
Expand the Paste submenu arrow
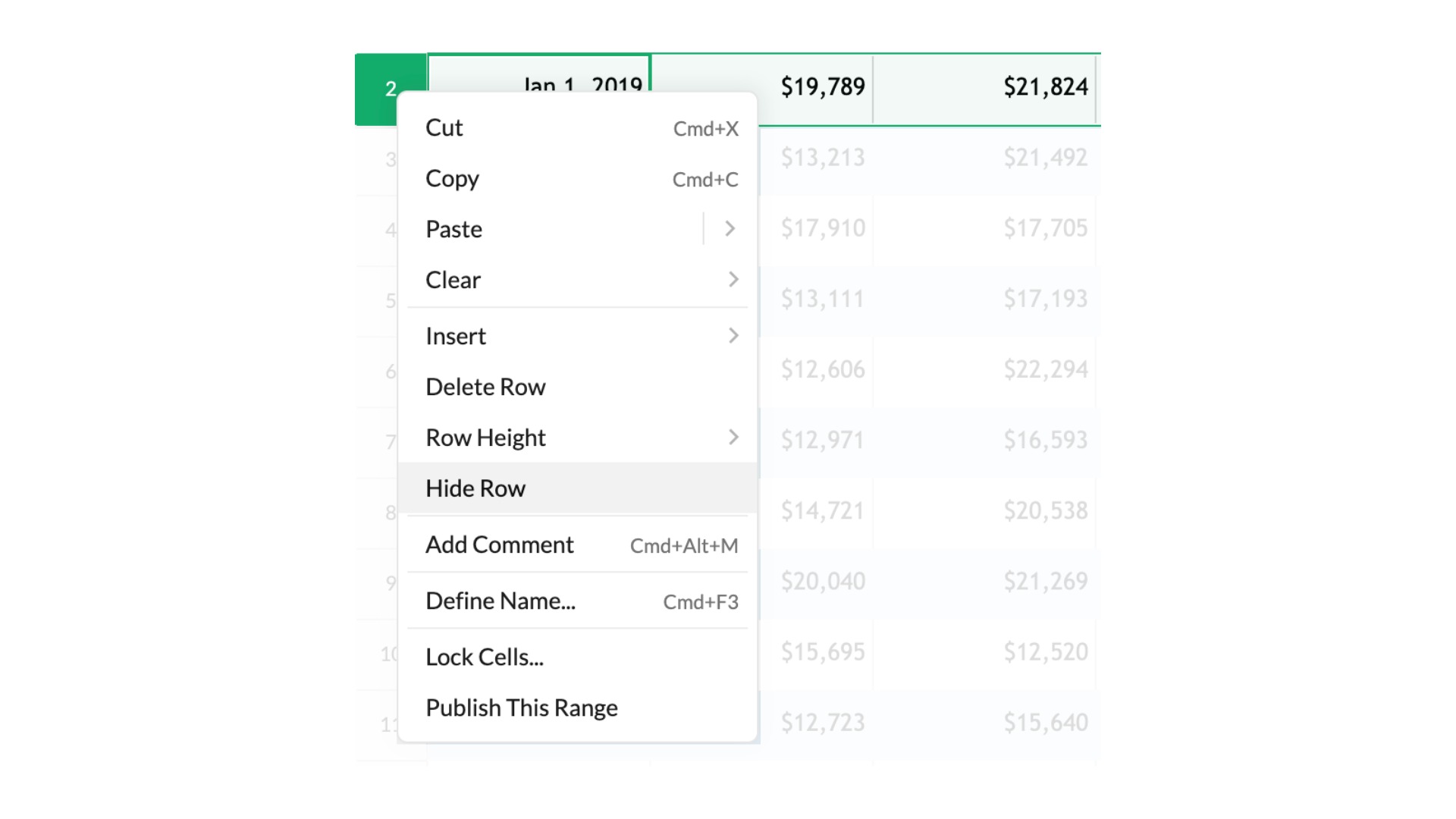coord(730,229)
